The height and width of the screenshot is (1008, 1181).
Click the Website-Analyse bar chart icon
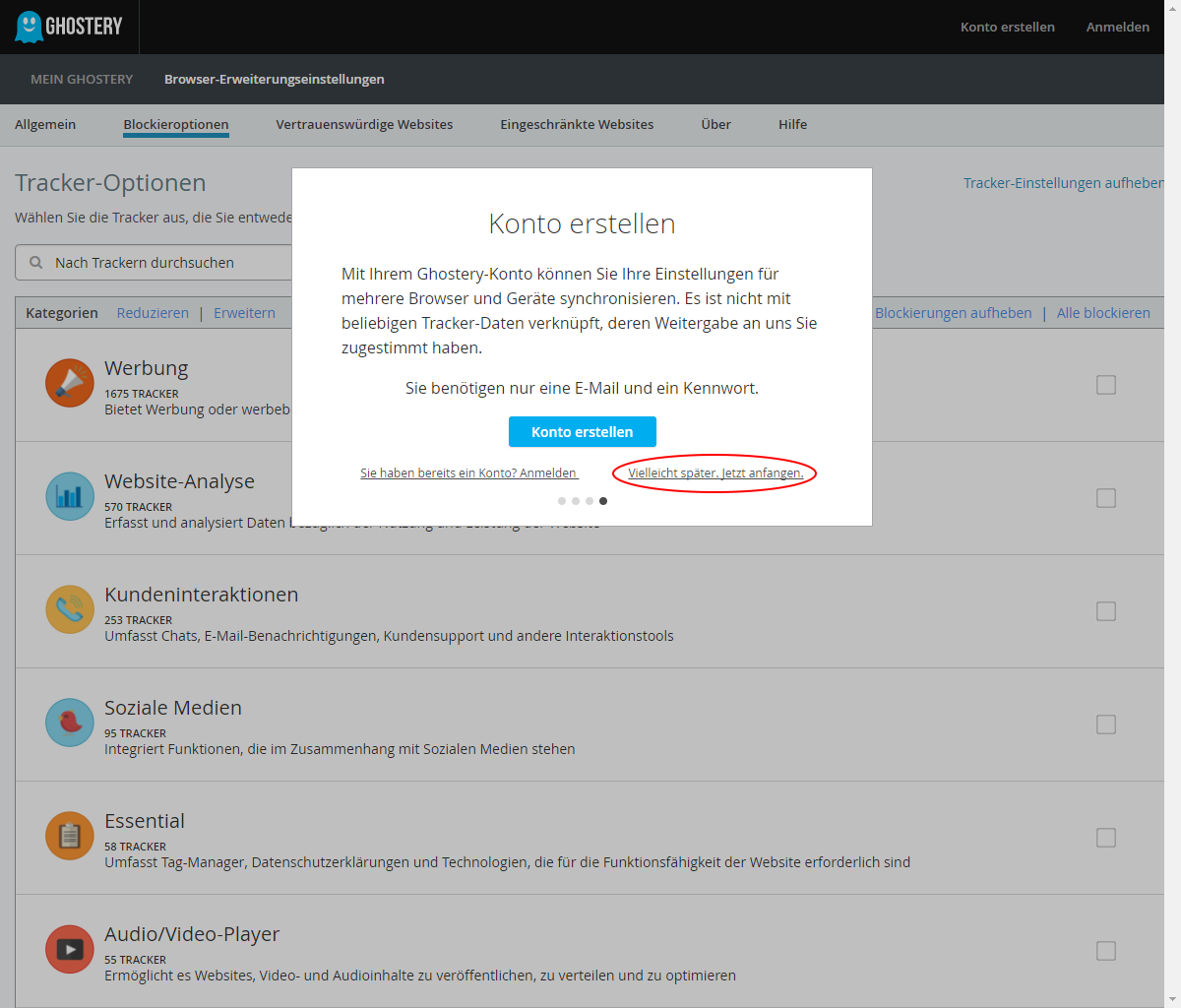70,496
